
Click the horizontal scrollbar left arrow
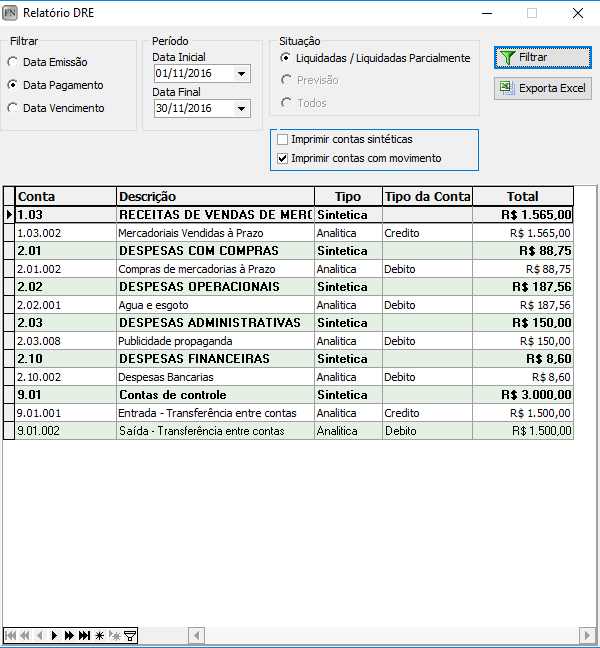[197, 635]
